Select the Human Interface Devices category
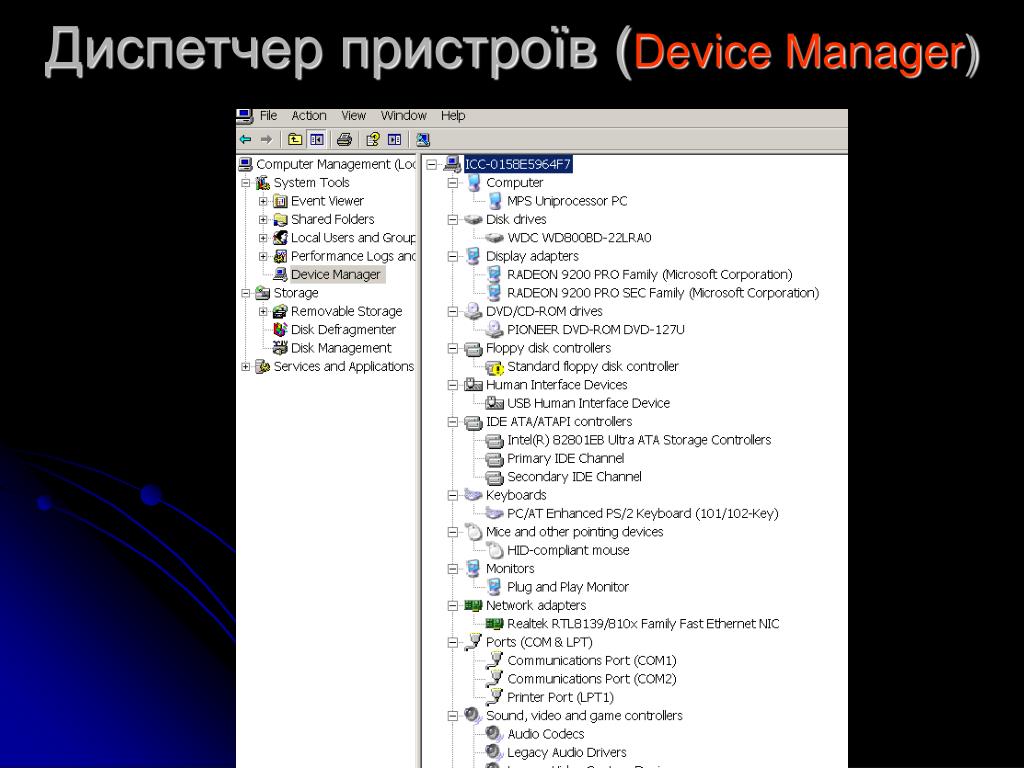This screenshot has width=1024, height=768. (x=556, y=385)
